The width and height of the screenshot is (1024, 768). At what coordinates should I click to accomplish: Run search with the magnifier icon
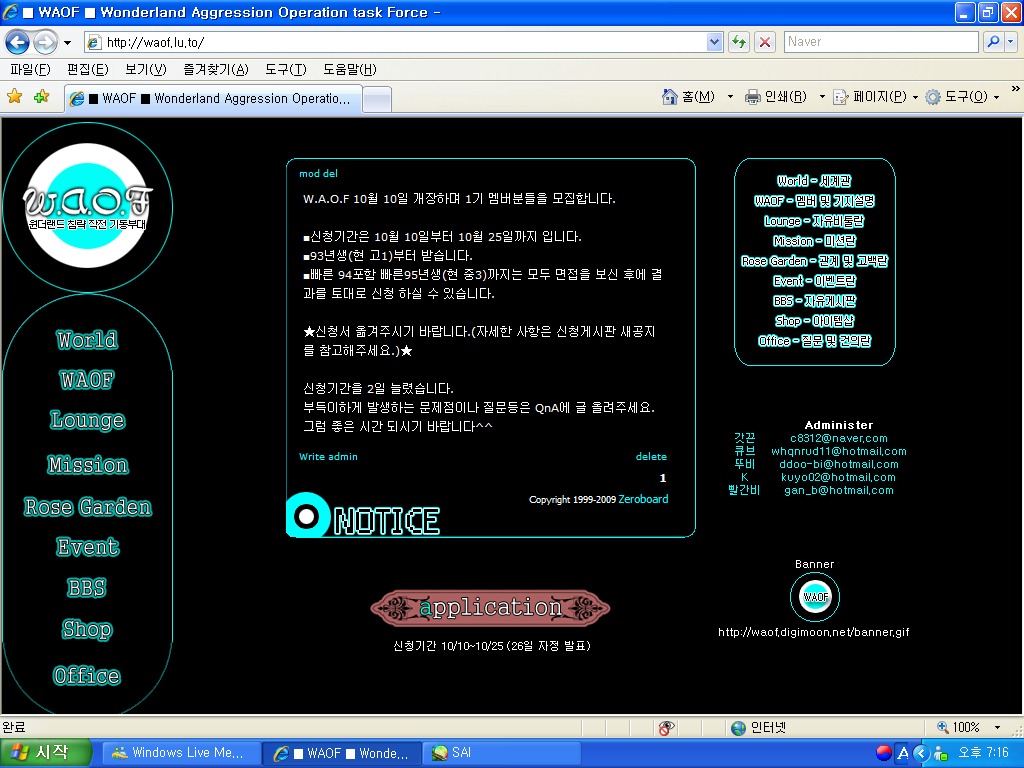993,42
